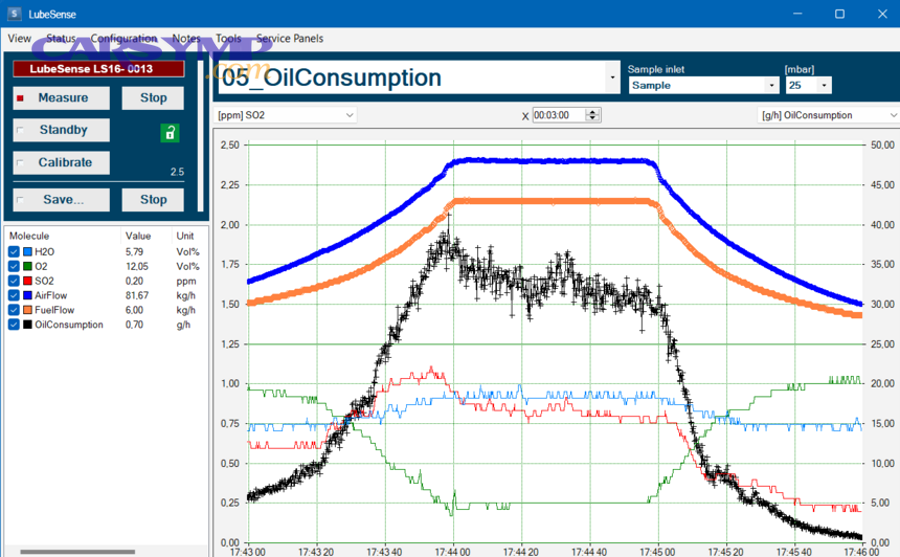Image resolution: width=900 pixels, height=557 pixels.
Task: Open the 05_OilConsumption method dropdown
Action: pyautogui.click(x=612, y=77)
